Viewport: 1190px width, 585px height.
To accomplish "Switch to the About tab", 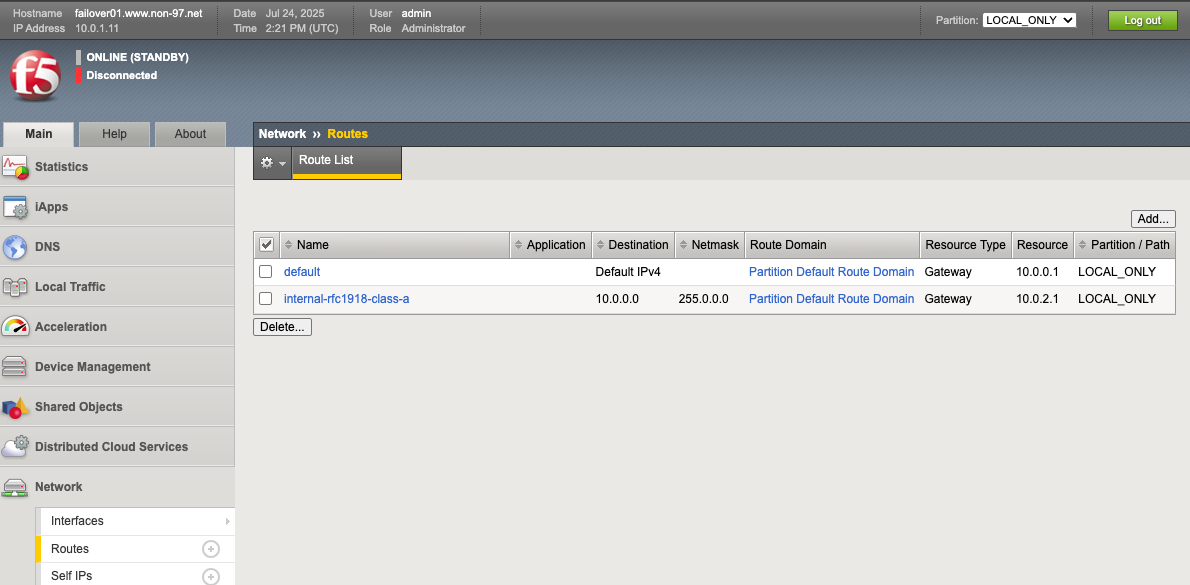I will tap(190, 134).
